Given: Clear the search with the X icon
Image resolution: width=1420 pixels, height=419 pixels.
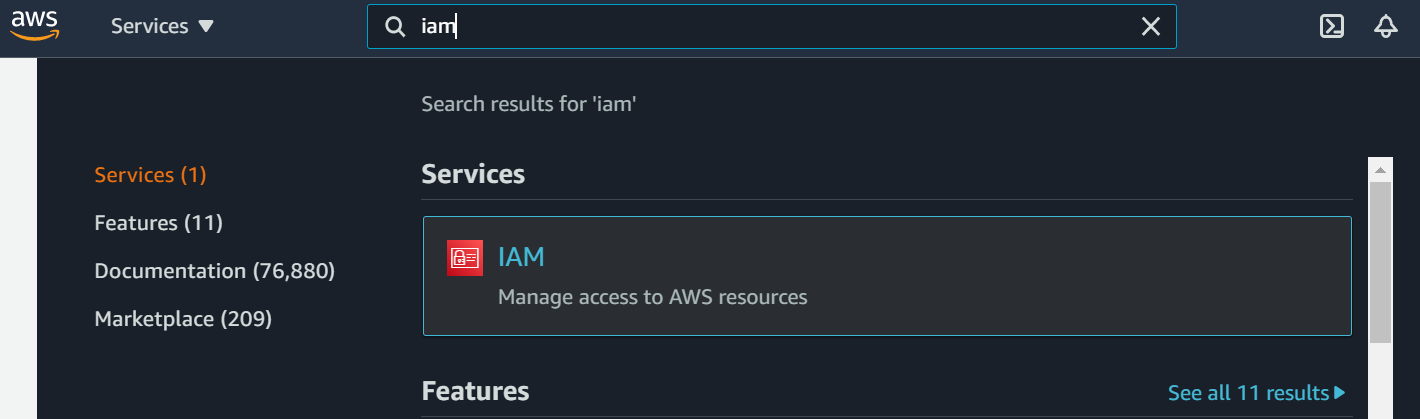Looking at the screenshot, I should [1151, 27].
